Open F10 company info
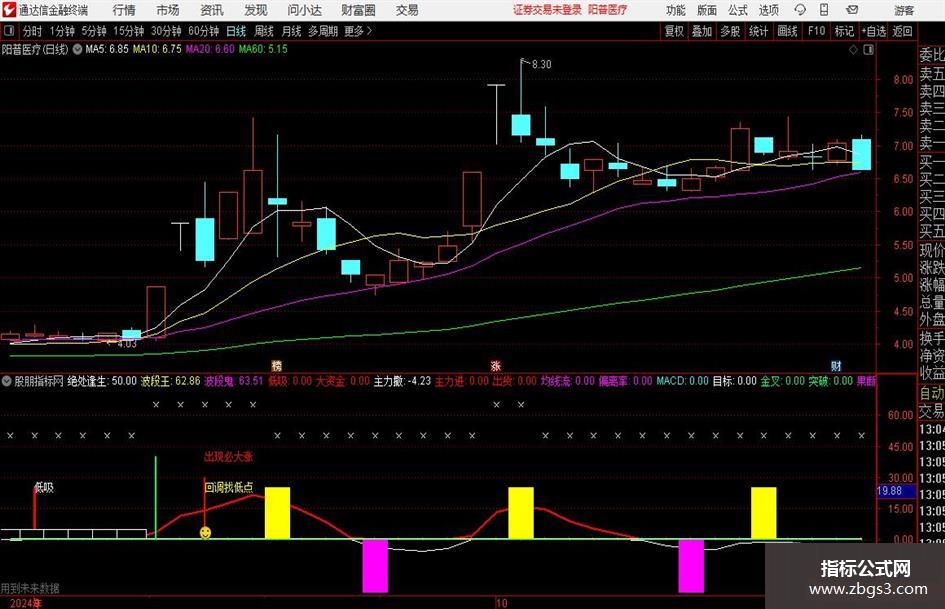945x609 pixels. [x=816, y=31]
